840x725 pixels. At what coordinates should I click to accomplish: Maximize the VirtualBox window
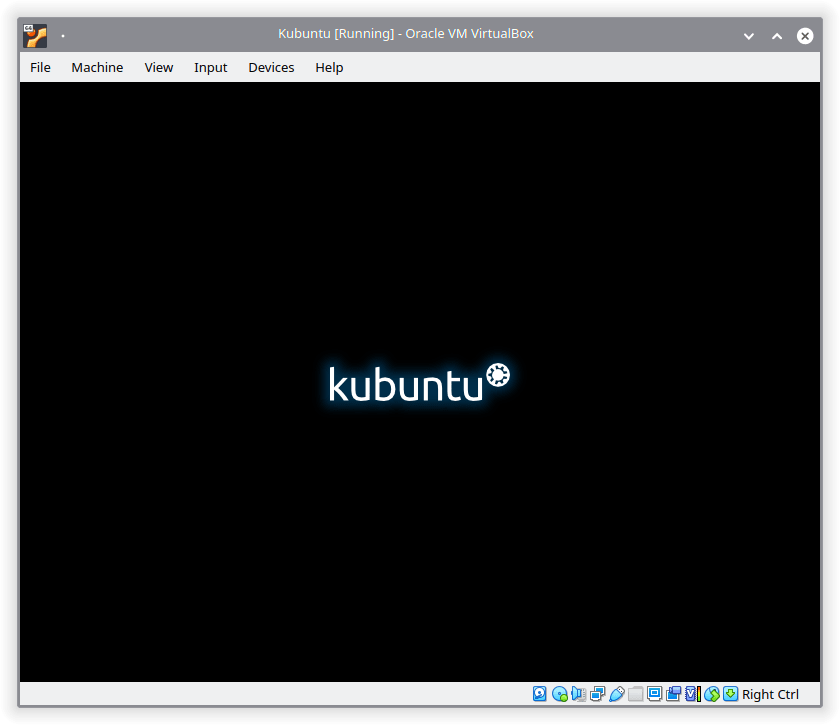click(777, 36)
